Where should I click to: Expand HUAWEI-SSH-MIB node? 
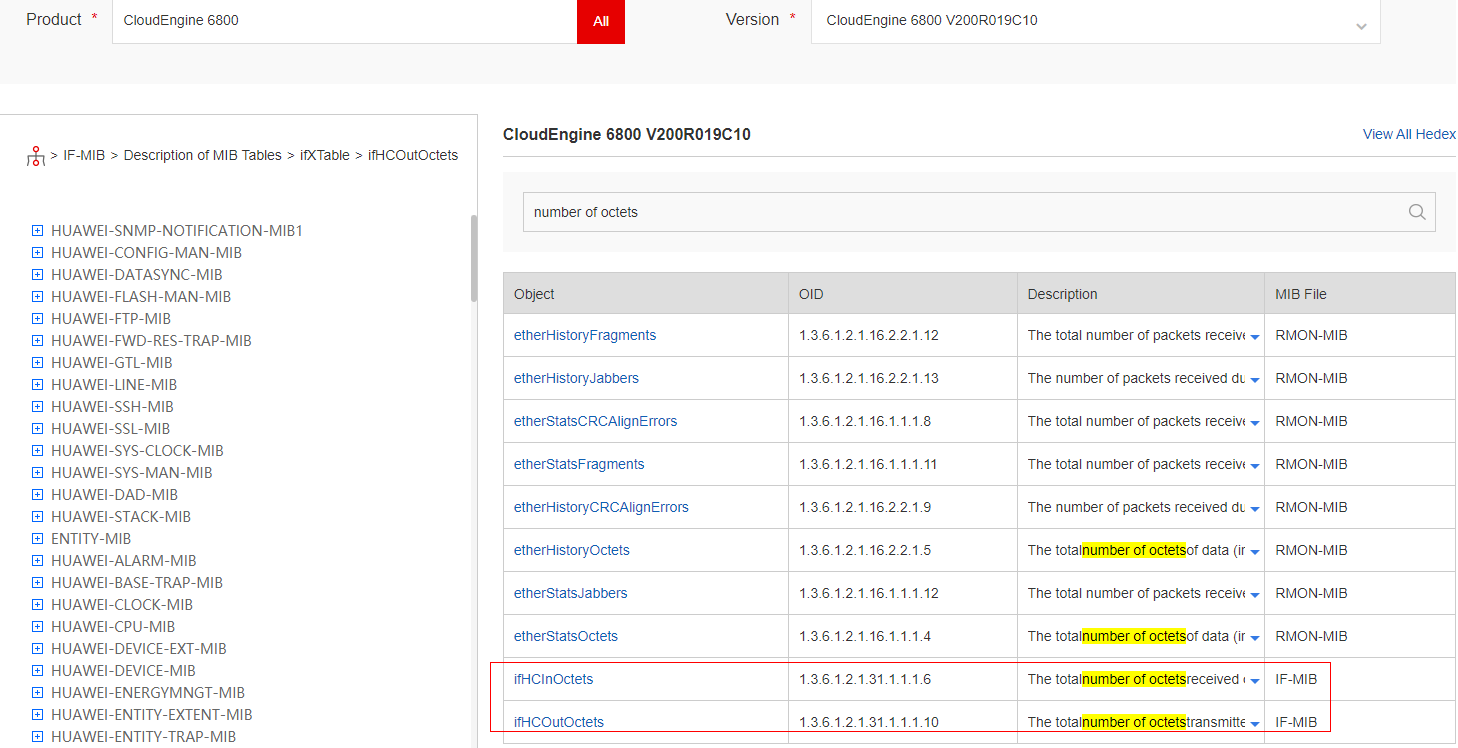(37, 407)
